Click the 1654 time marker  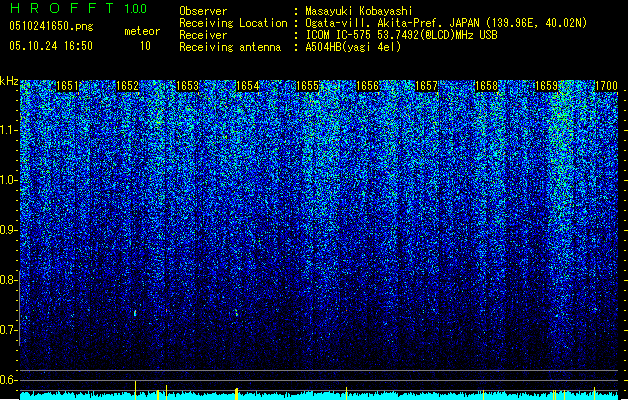tap(248, 86)
